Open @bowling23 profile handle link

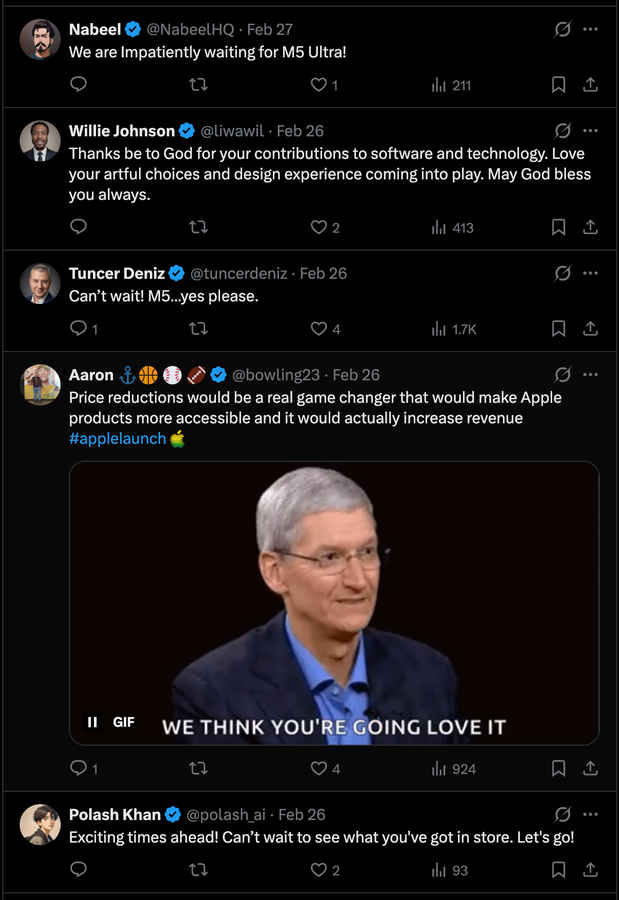[x=276, y=375]
